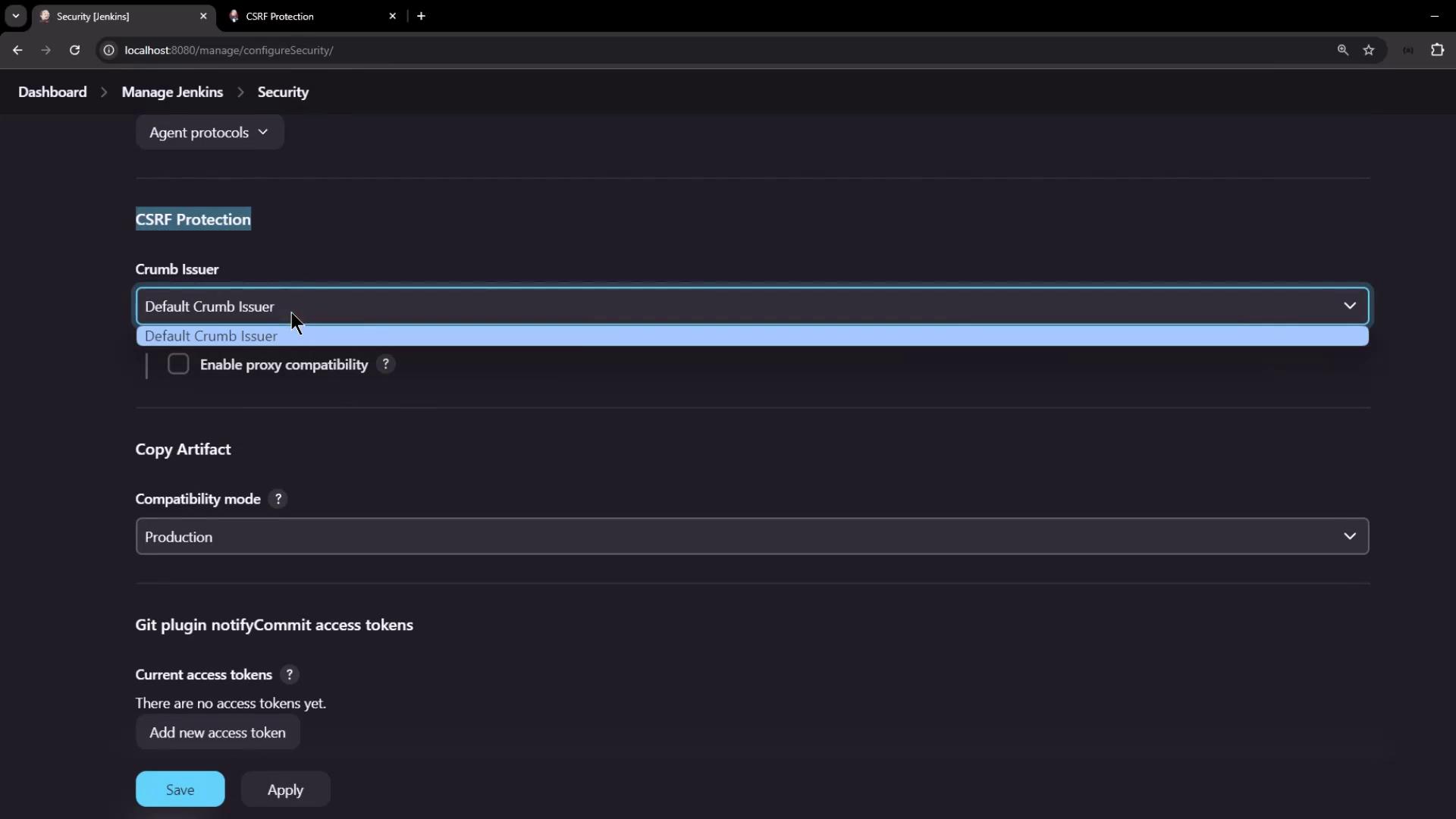
Task: Open the browser zoom magnifier icon
Action: pyautogui.click(x=1342, y=50)
